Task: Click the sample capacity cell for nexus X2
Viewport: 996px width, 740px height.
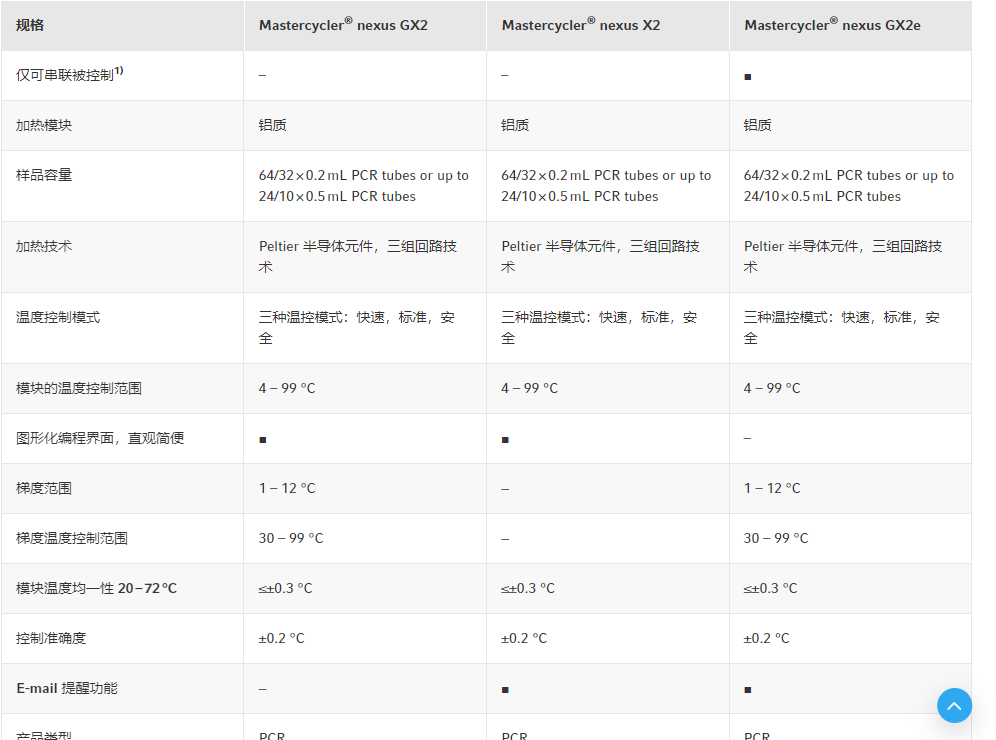Action: tap(607, 186)
